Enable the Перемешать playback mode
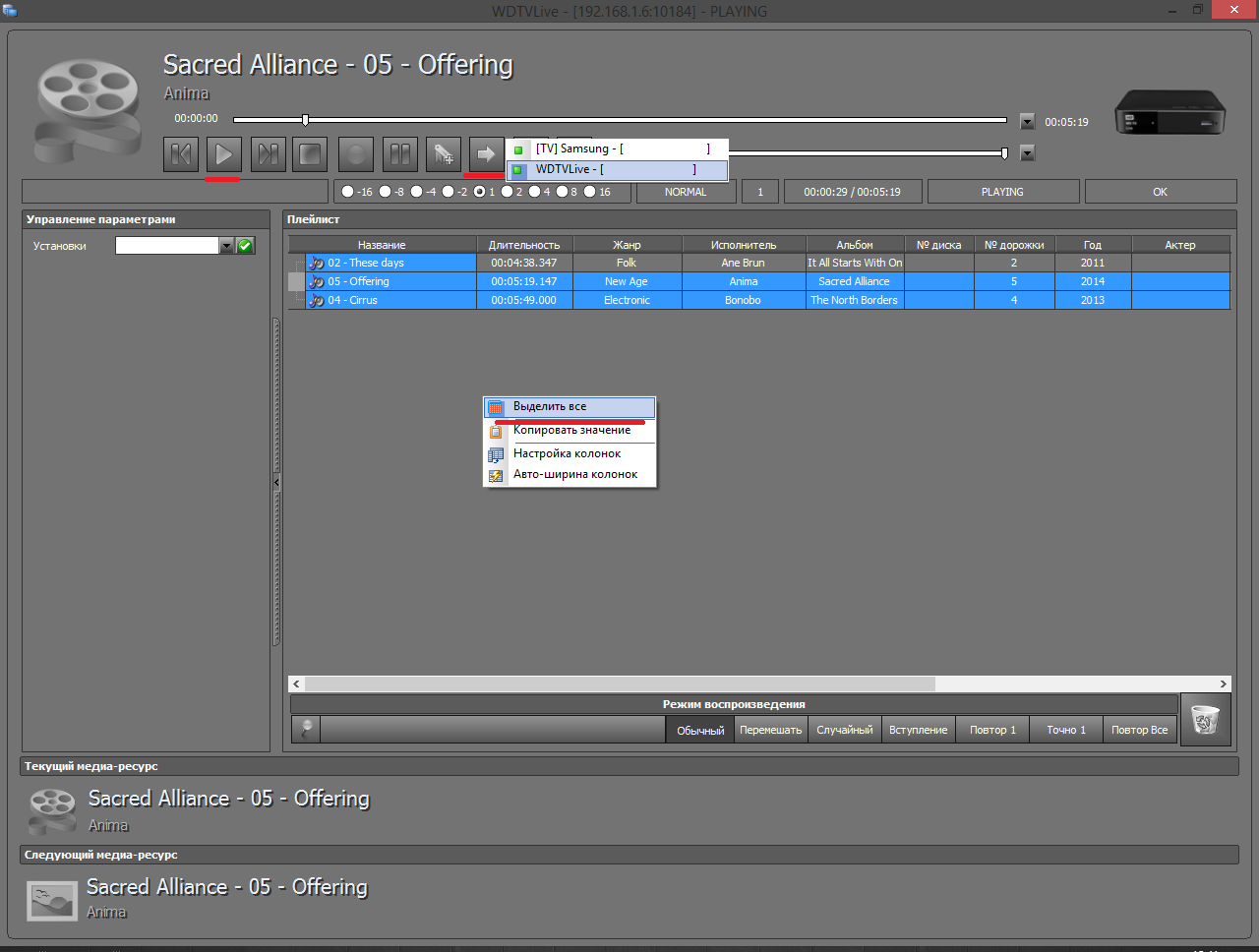Viewport: 1259px width, 952px height. pos(770,730)
